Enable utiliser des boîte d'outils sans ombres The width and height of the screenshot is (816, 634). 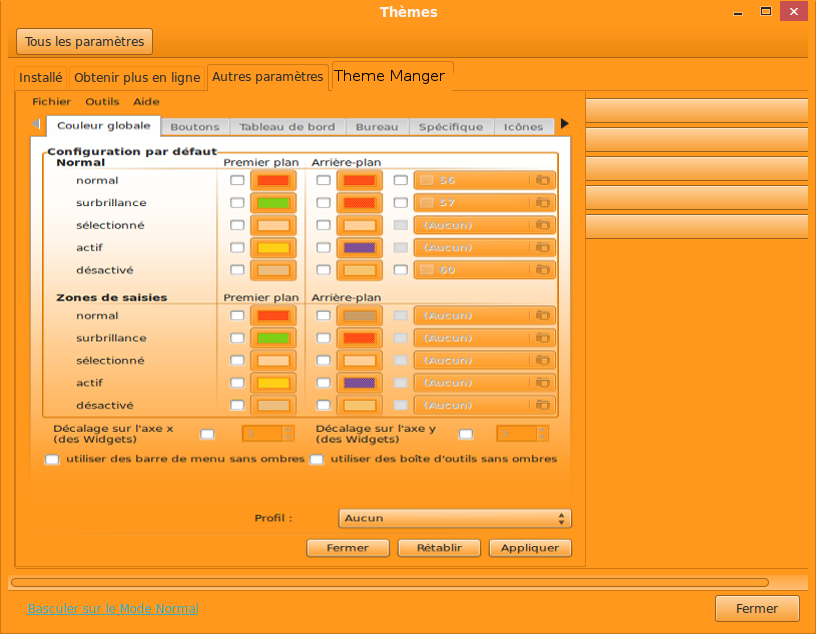click(x=316, y=459)
